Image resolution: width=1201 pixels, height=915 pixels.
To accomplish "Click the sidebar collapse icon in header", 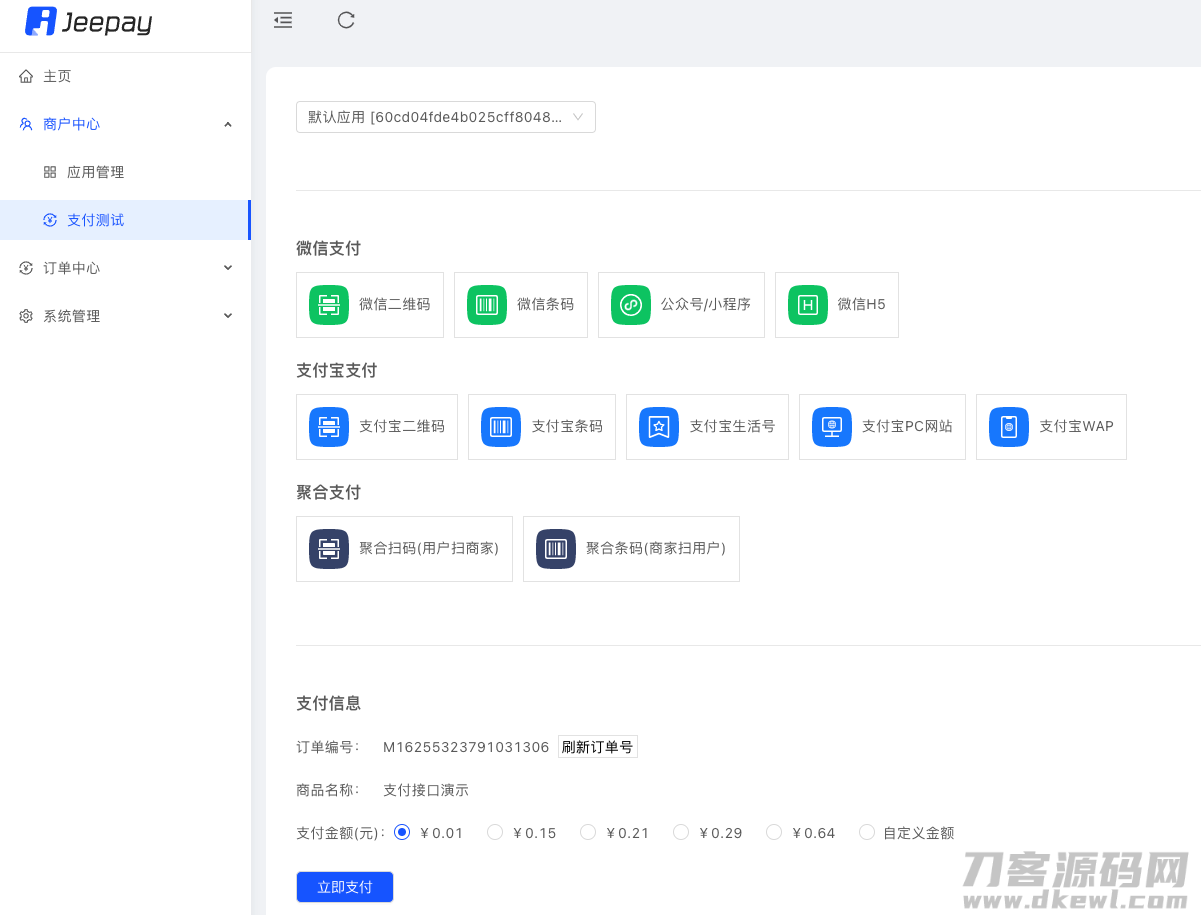I will coord(283,20).
